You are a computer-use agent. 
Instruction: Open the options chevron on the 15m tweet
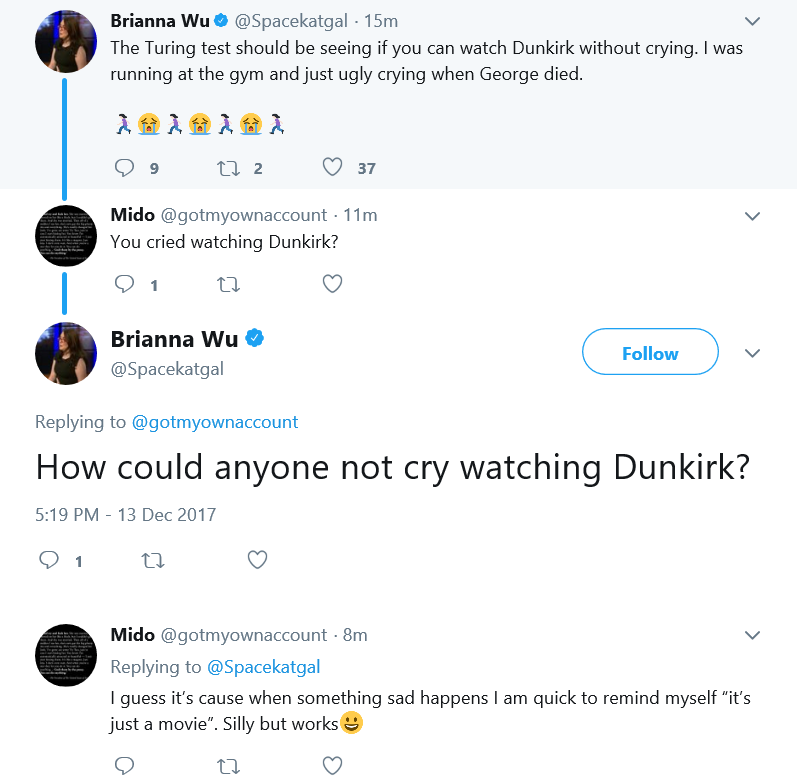coord(752,21)
